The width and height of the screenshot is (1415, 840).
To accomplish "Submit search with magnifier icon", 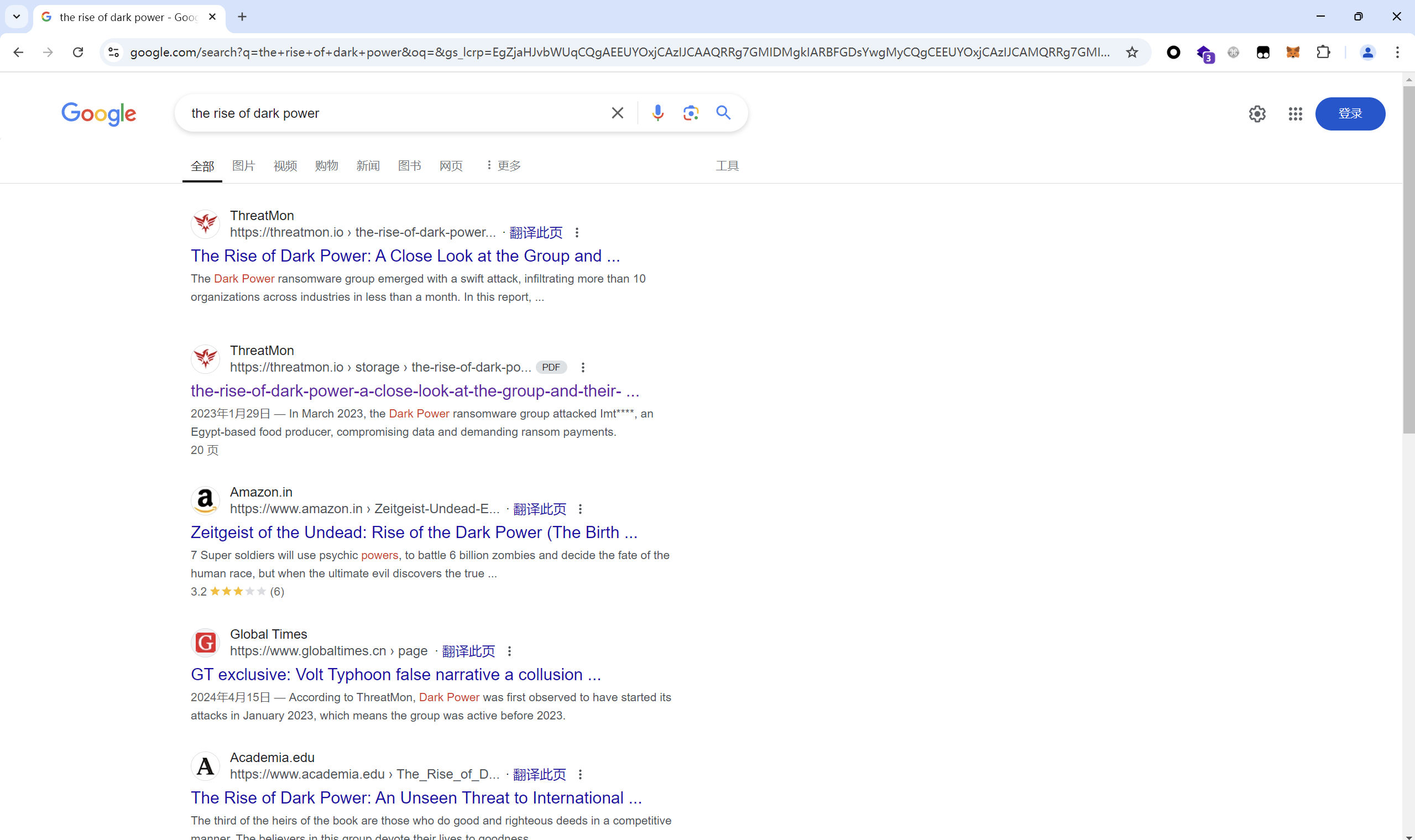I will click(723, 112).
